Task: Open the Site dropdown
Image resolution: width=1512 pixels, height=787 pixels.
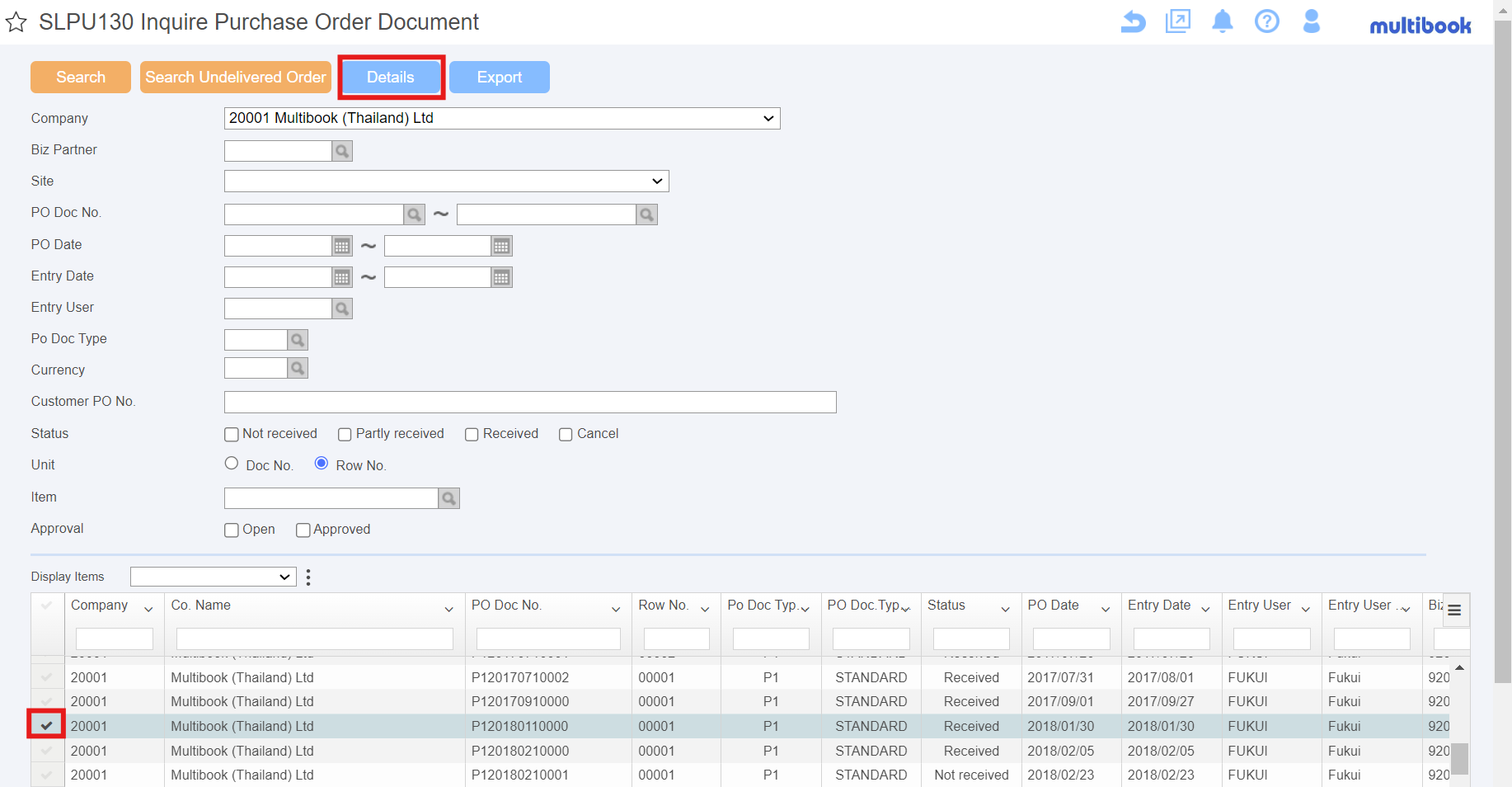Action: point(447,181)
